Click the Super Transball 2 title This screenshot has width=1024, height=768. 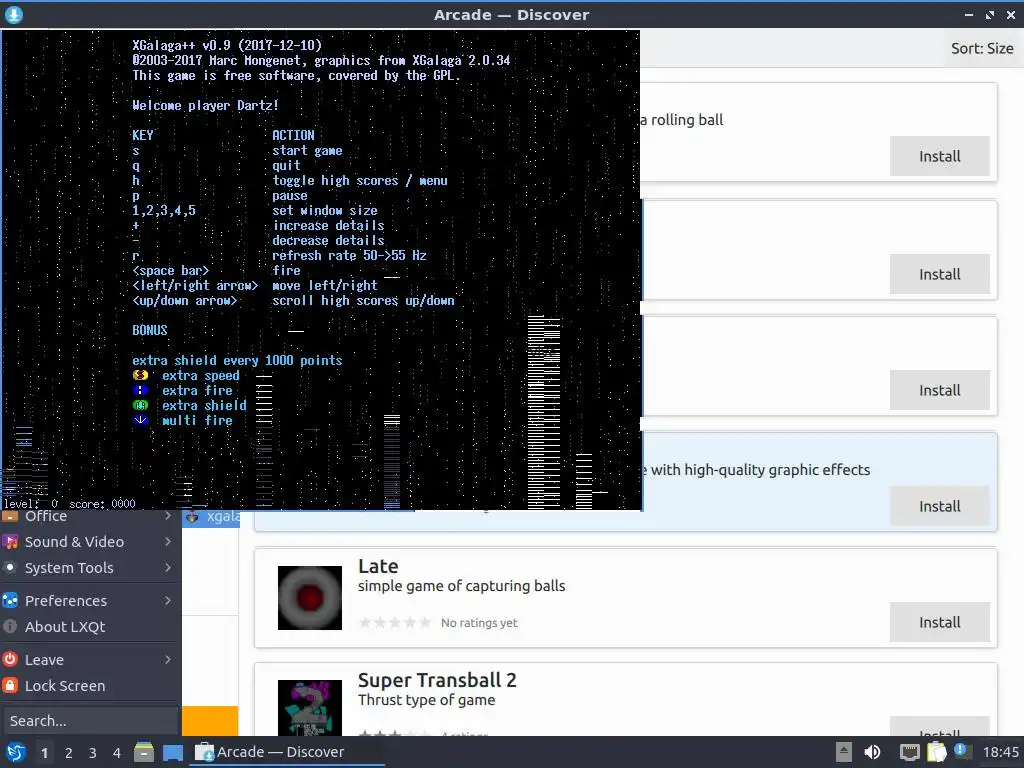[437, 680]
